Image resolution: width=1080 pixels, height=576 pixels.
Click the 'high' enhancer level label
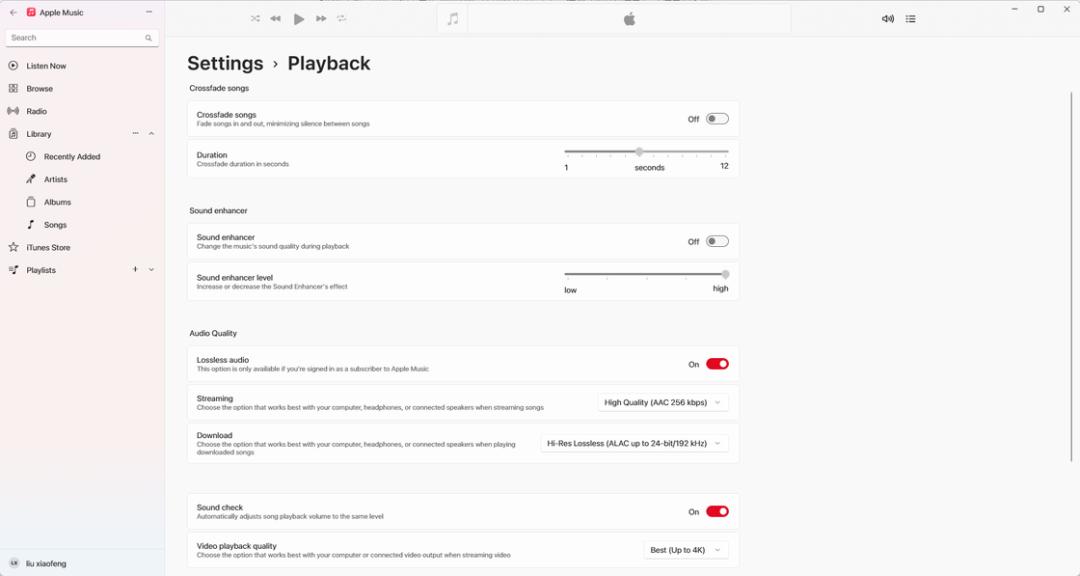click(x=720, y=289)
